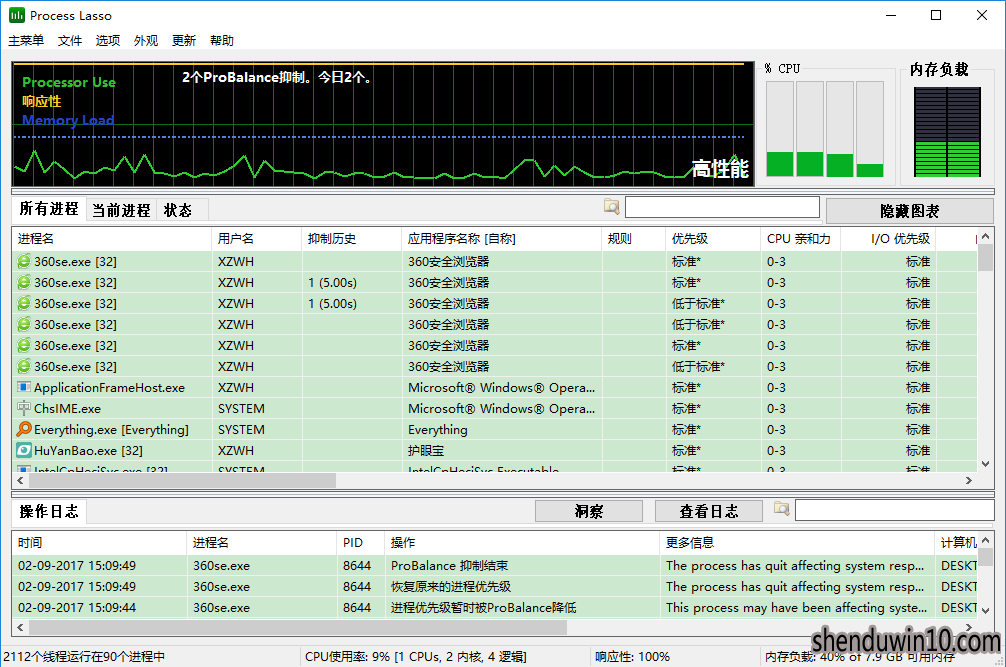
Task: Select the ChsIME.exe process name
Action: pos(67,409)
